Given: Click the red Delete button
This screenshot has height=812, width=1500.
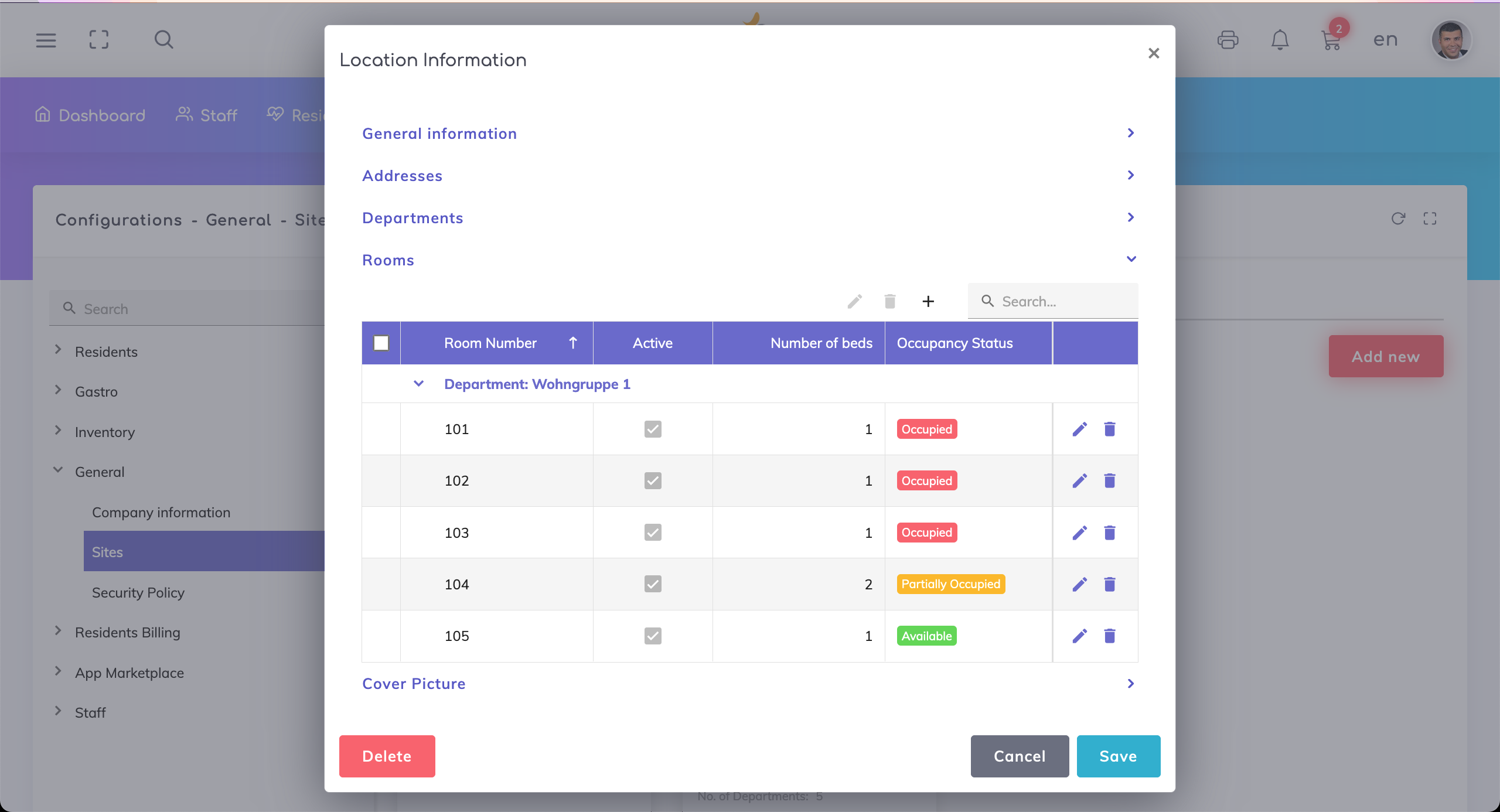Looking at the screenshot, I should [387, 756].
